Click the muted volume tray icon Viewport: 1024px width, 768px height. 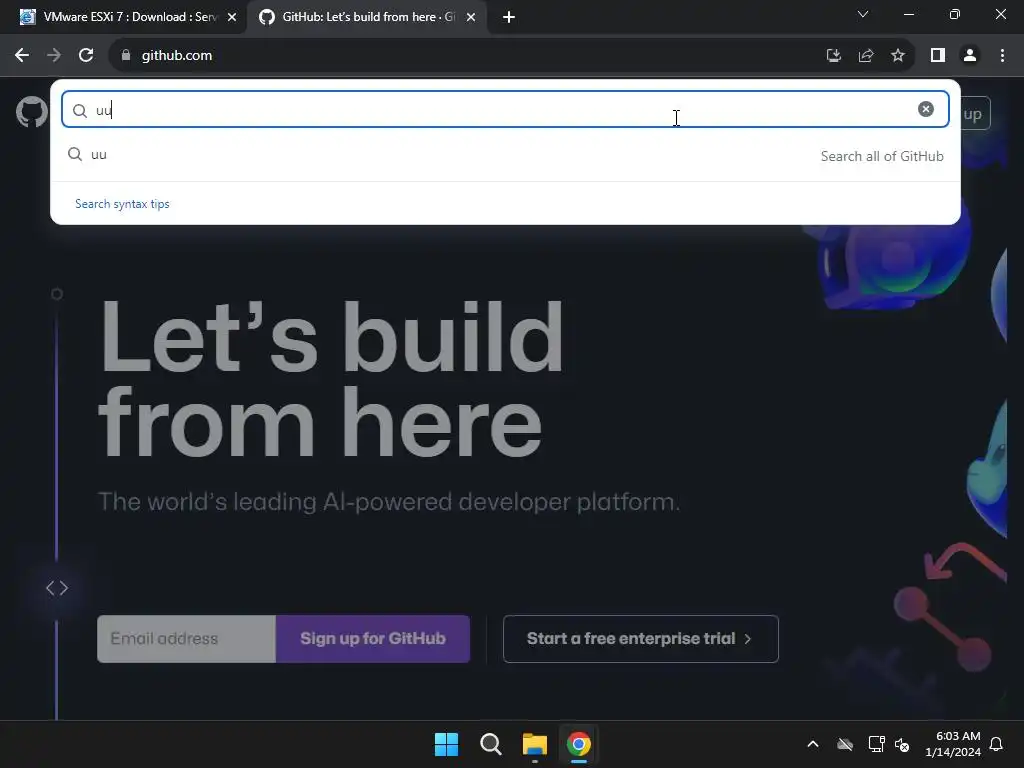pos(903,744)
